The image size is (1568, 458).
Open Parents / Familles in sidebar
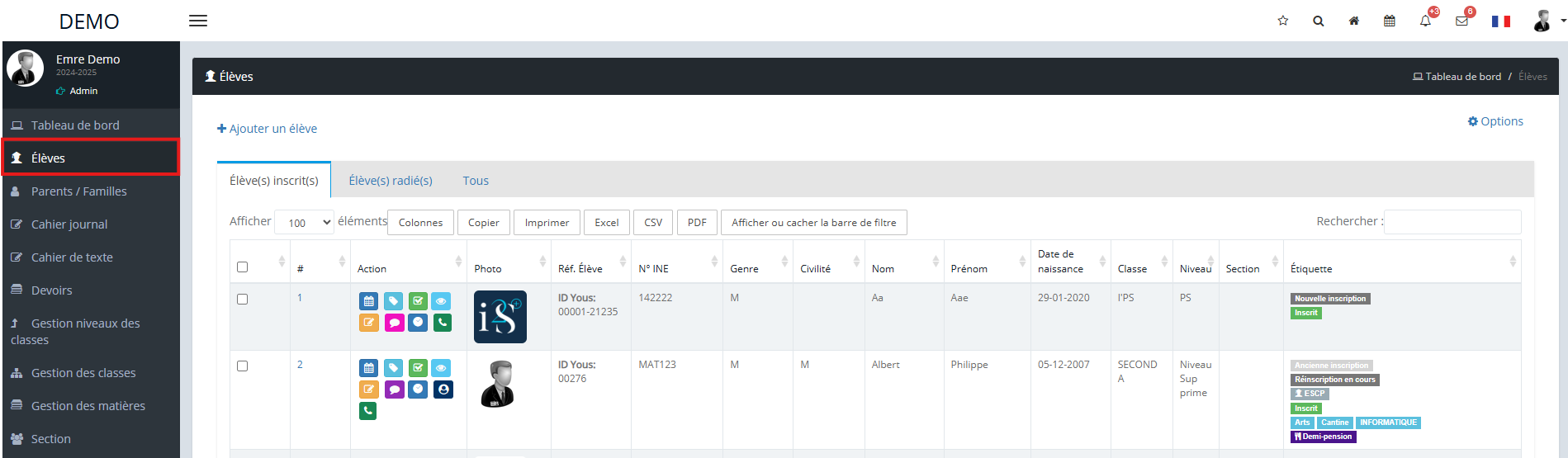point(78,191)
